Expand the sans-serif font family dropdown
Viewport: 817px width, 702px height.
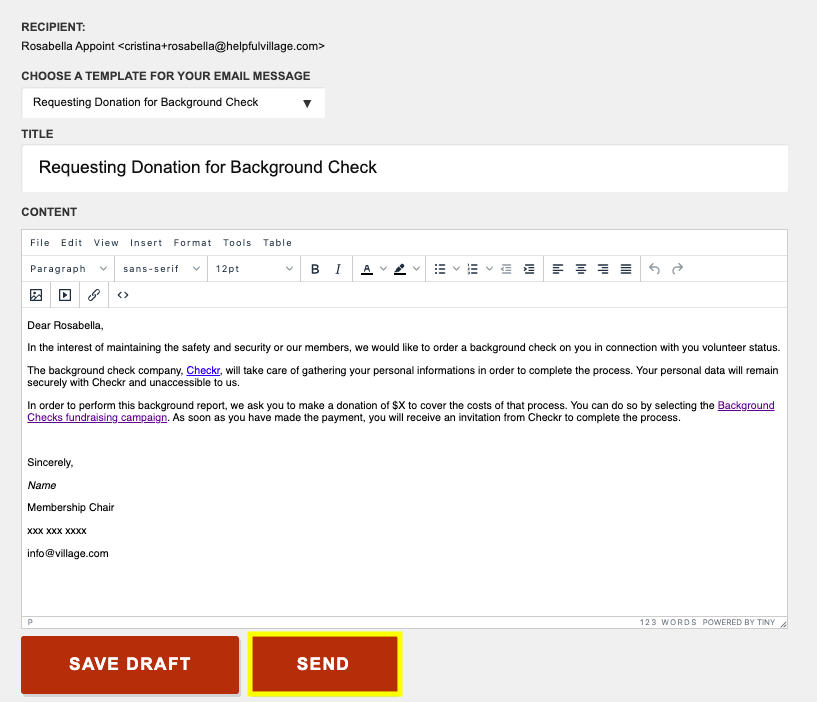coord(160,269)
